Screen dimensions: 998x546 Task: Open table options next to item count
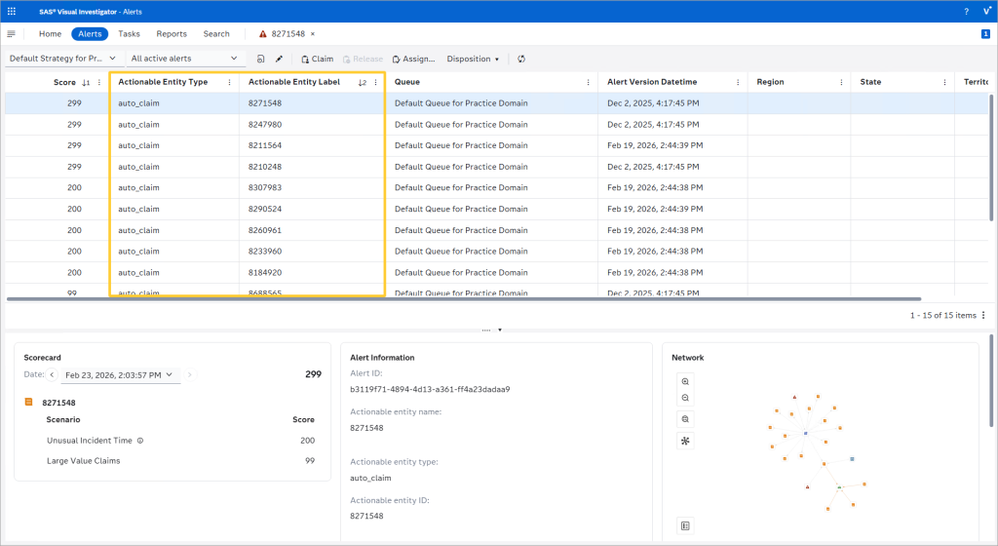[983, 315]
